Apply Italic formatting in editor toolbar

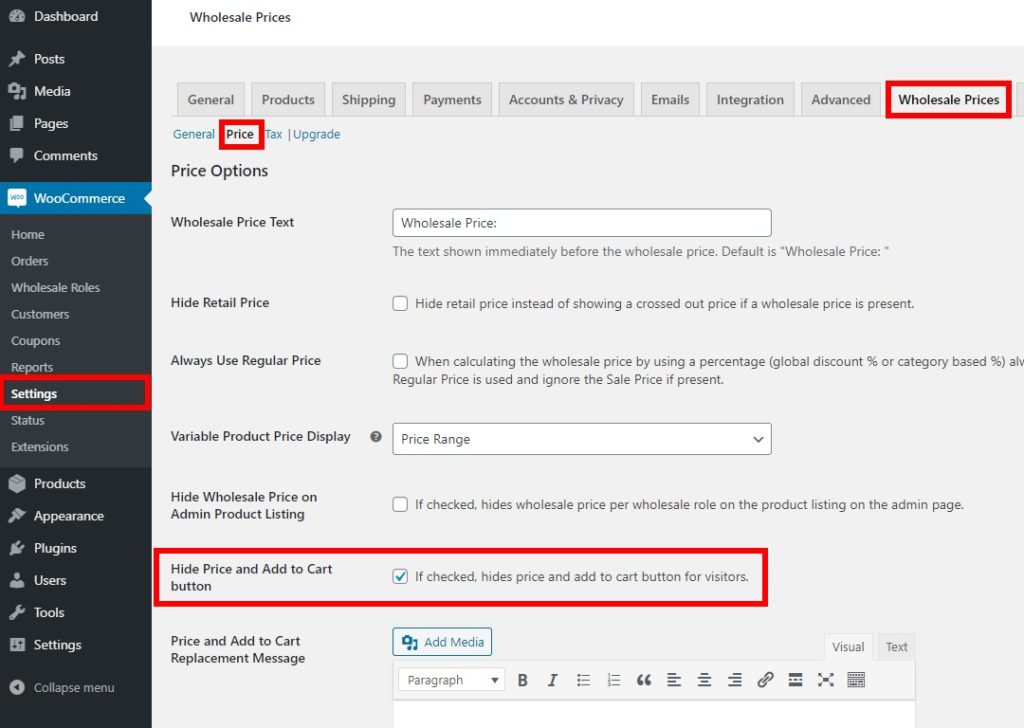(552, 680)
